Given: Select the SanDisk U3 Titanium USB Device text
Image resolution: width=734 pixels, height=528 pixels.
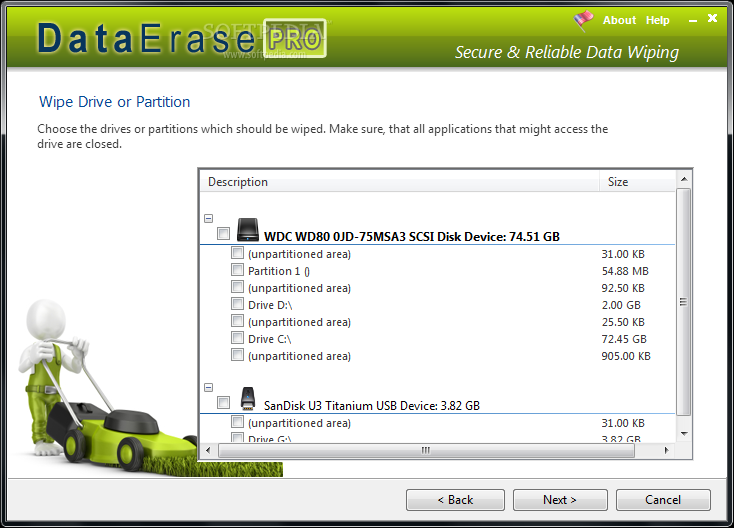Looking at the screenshot, I should 372,405.
